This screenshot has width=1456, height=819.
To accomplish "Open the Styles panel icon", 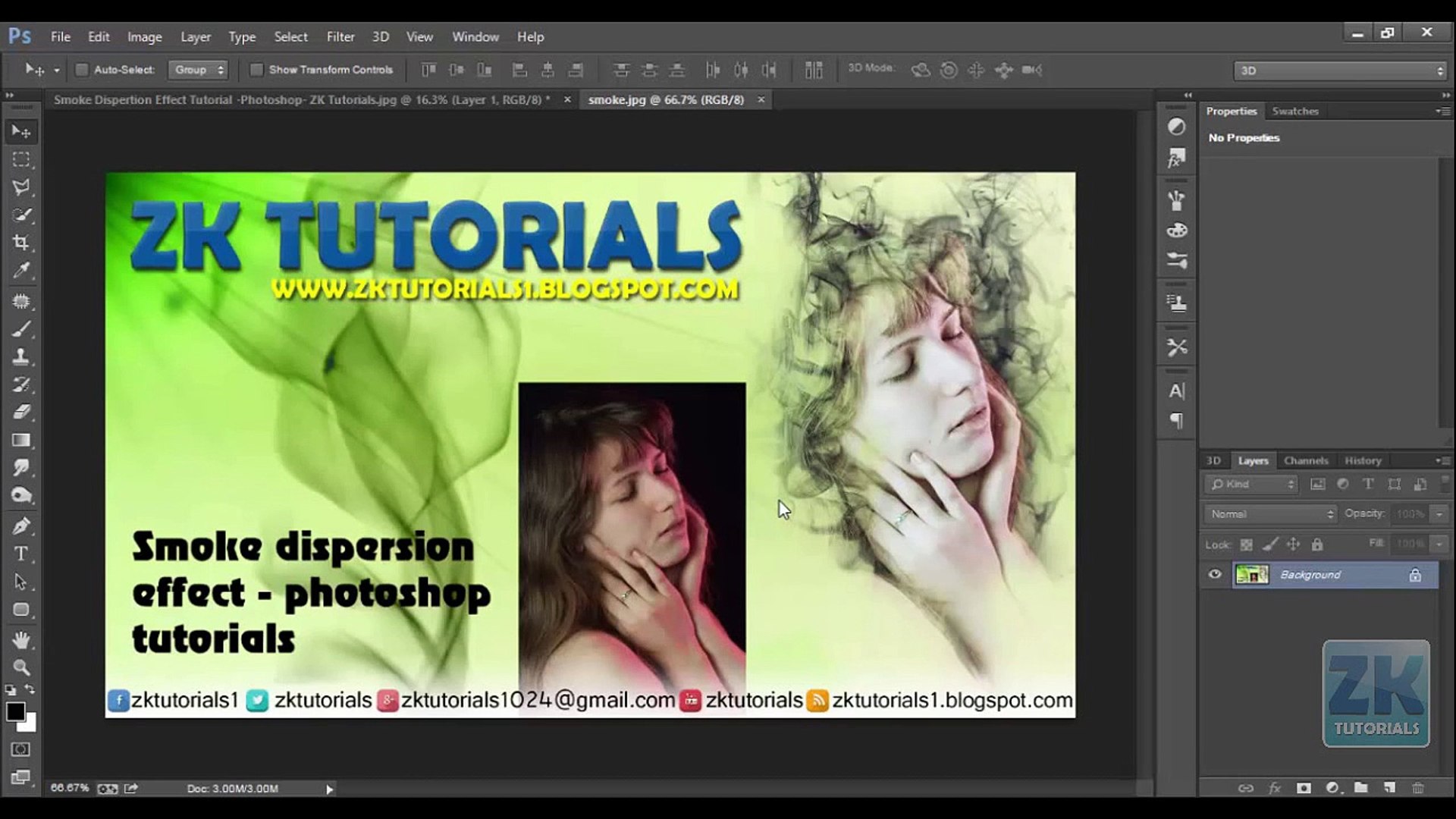I will pyautogui.click(x=1176, y=158).
